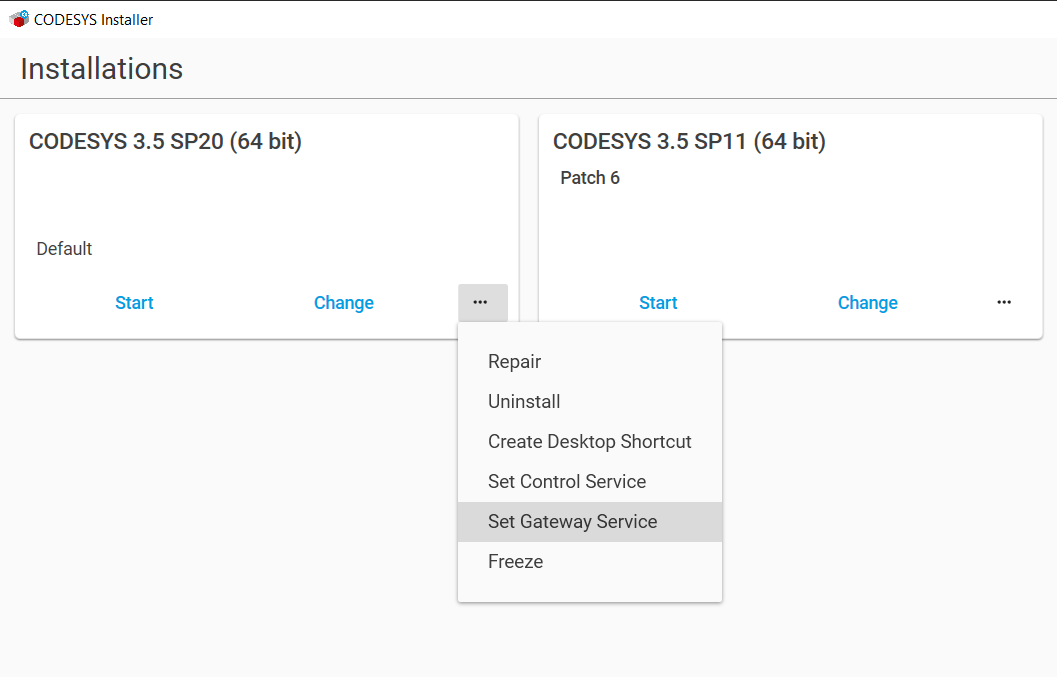Choose Freeze from the context menu
The width and height of the screenshot is (1057, 677).
pyautogui.click(x=515, y=561)
